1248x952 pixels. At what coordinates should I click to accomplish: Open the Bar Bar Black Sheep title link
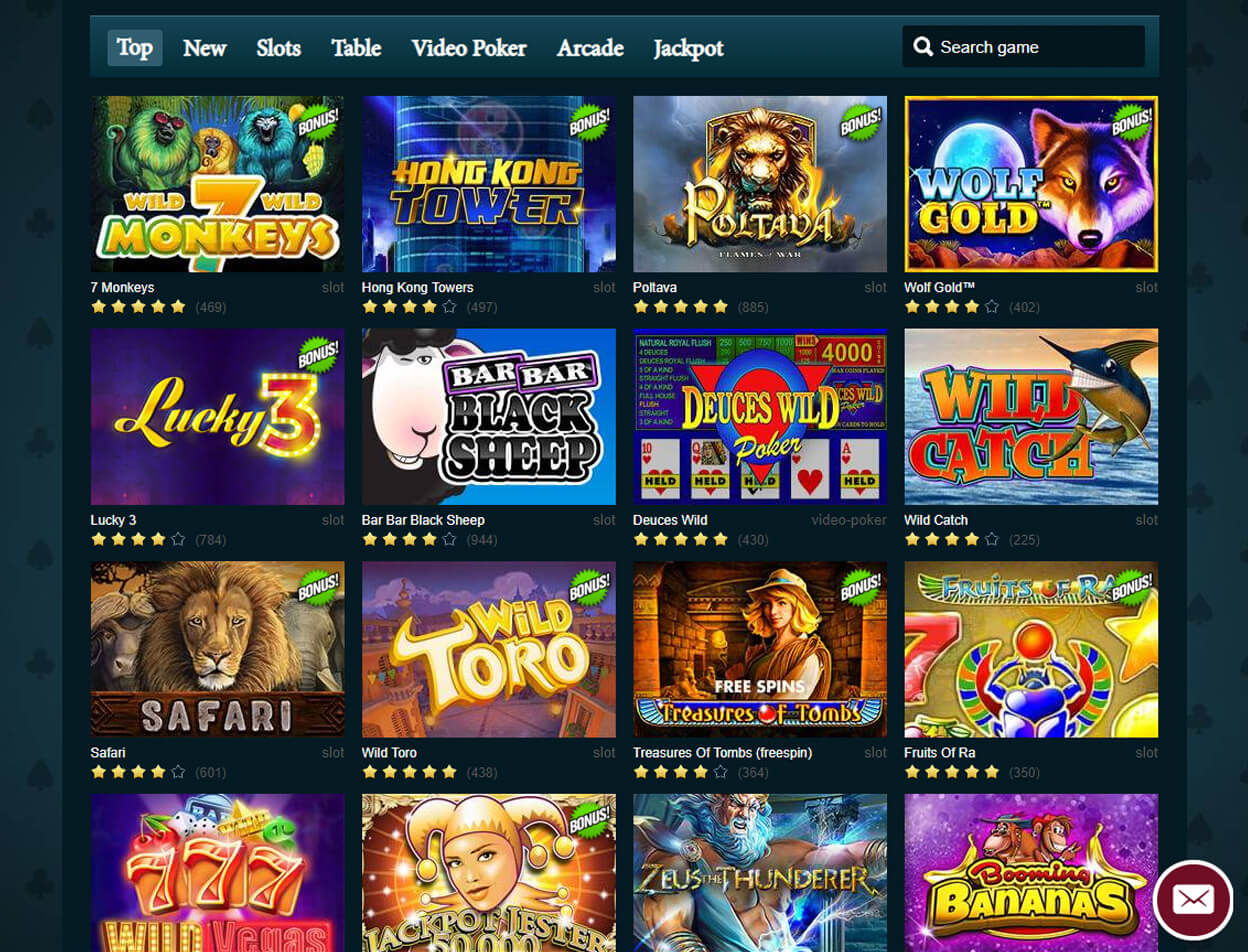coord(423,520)
